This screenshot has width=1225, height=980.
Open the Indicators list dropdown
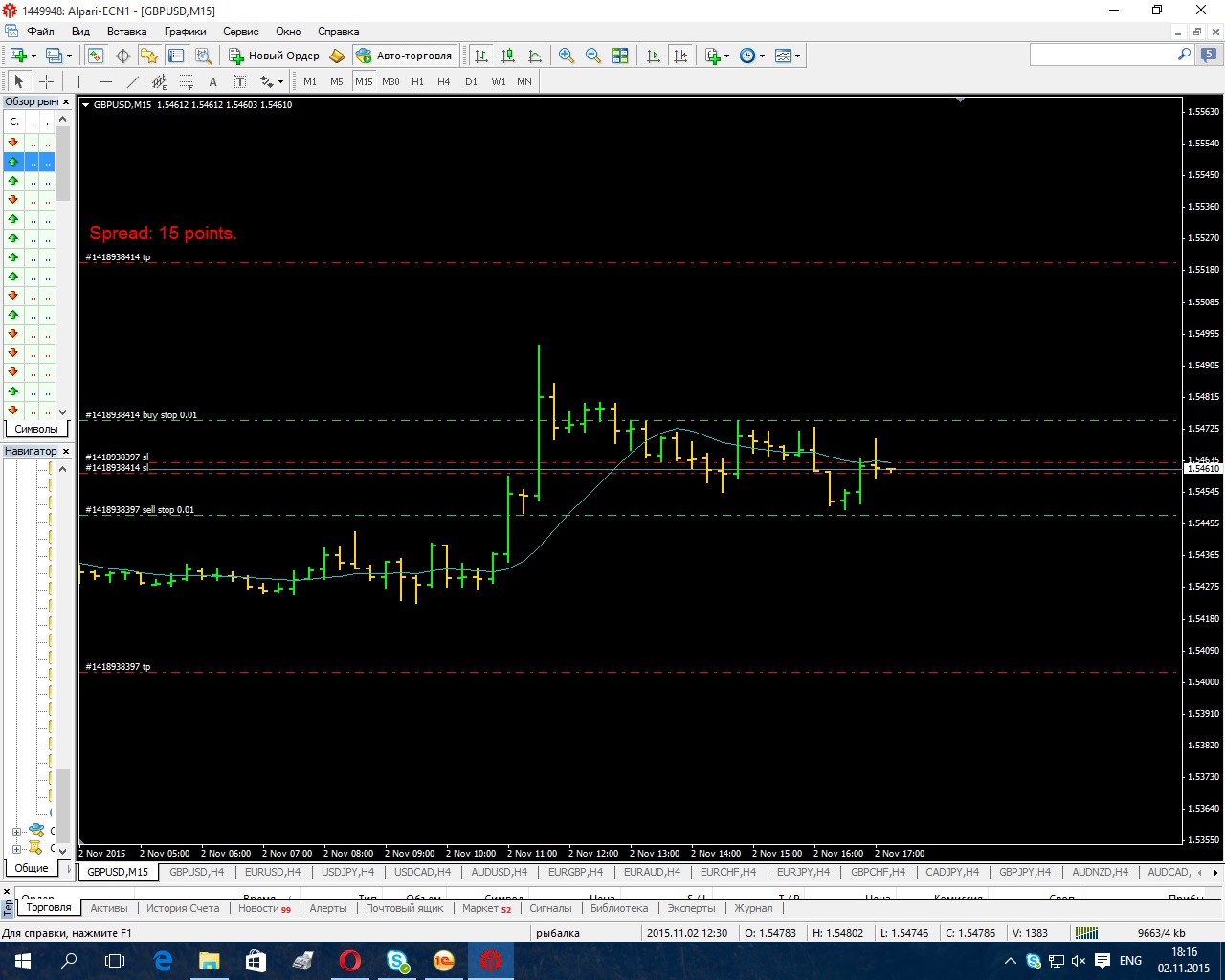coord(717,56)
